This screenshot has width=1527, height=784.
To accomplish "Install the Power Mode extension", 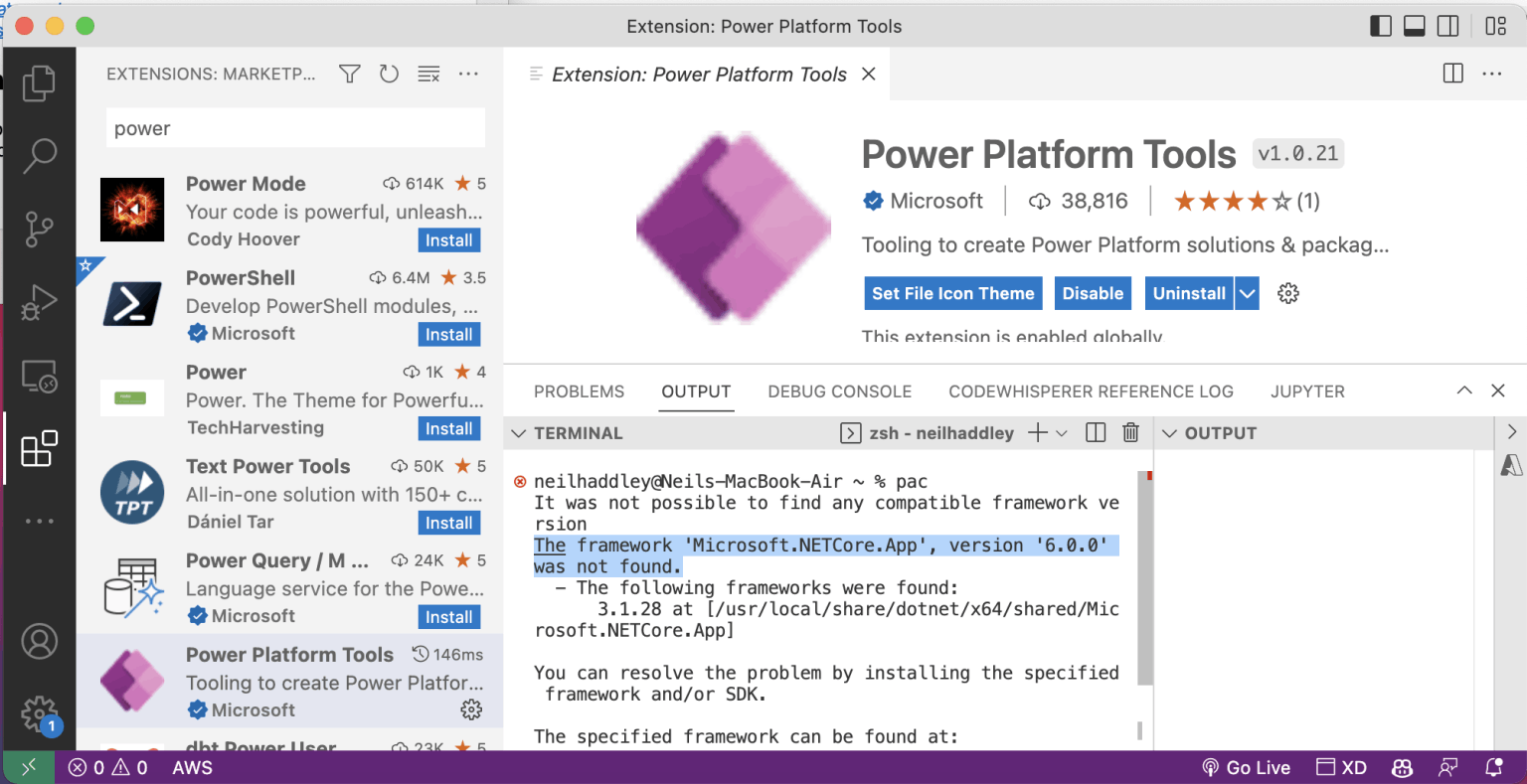I will point(449,240).
